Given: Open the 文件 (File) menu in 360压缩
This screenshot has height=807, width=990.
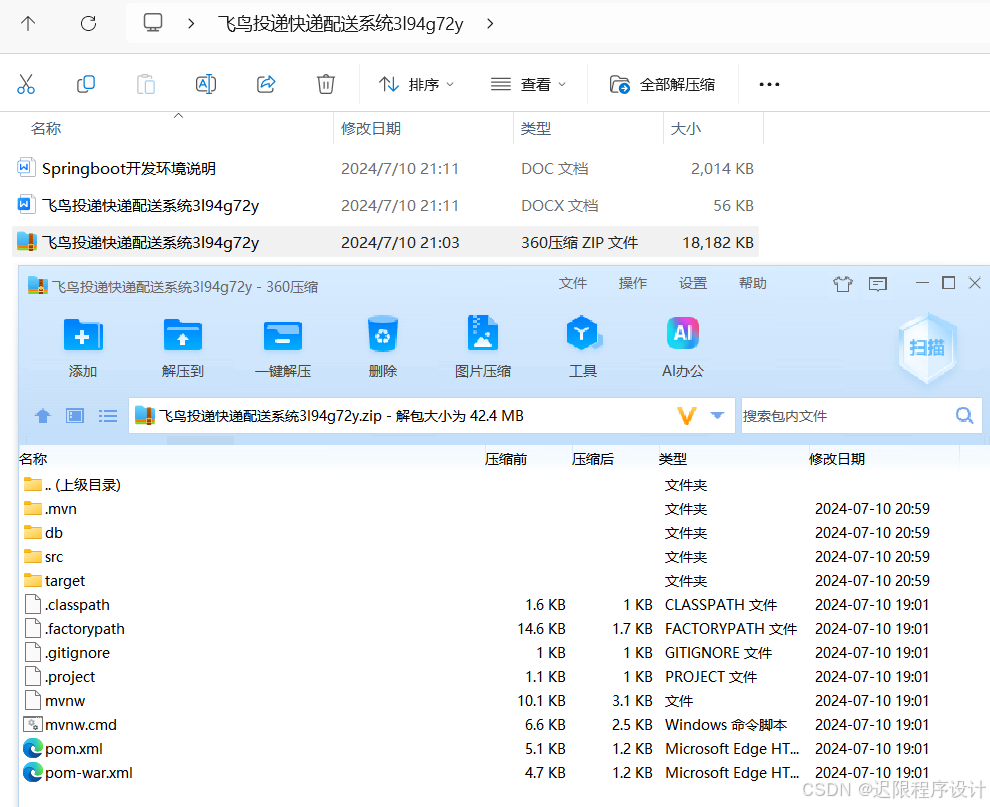Looking at the screenshot, I should coord(572,283).
